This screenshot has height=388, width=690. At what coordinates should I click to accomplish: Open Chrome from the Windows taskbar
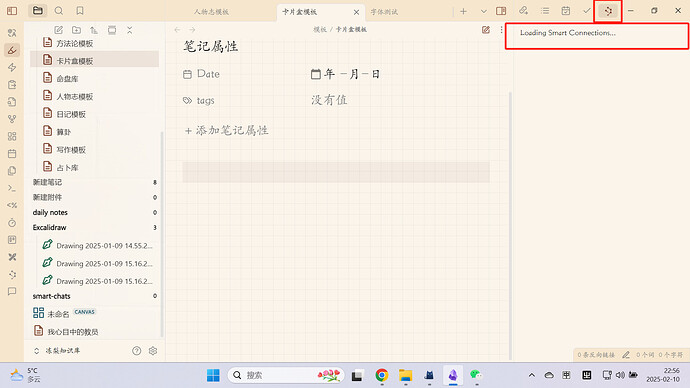(x=382, y=375)
